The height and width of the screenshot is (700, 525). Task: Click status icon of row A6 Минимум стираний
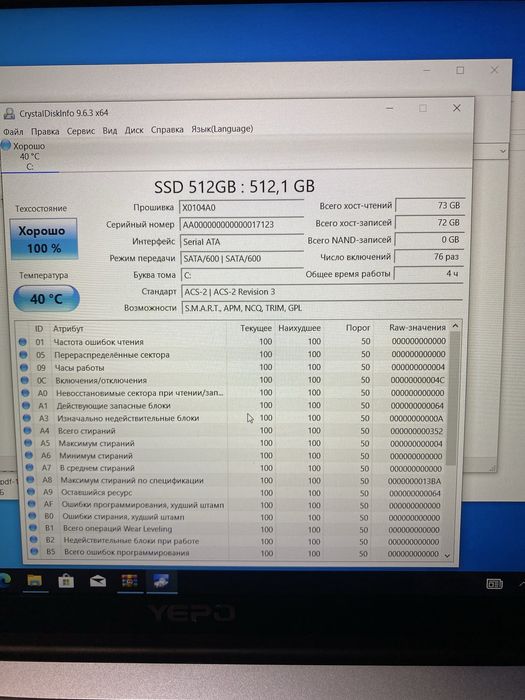click(x=29, y=455)
